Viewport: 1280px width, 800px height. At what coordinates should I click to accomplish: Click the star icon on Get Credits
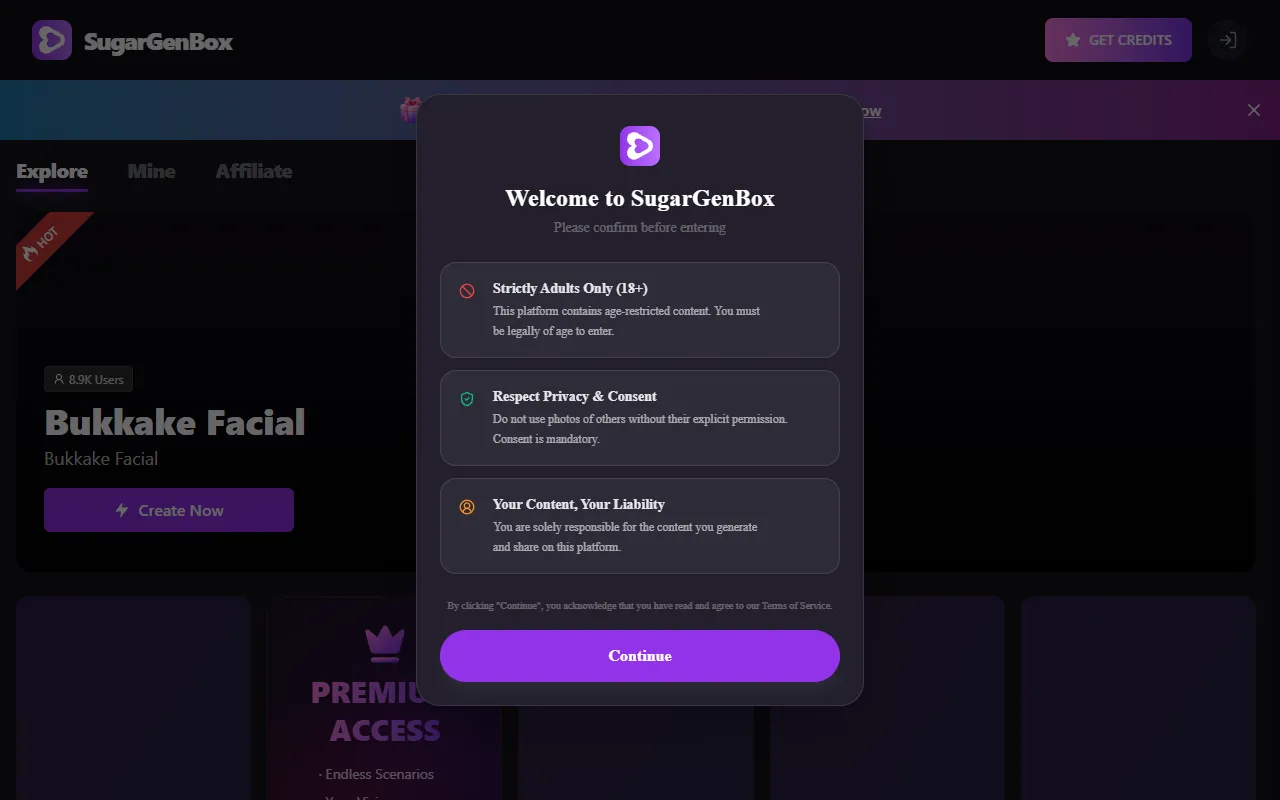point(1073,40)
